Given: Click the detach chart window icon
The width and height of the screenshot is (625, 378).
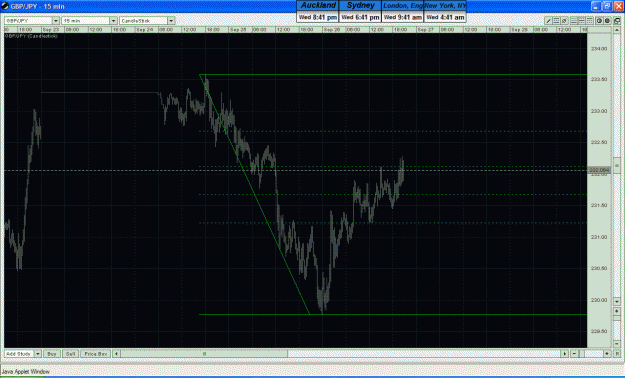Looking at the screenshot, I should pyautogui.click(x=617, y=20).
